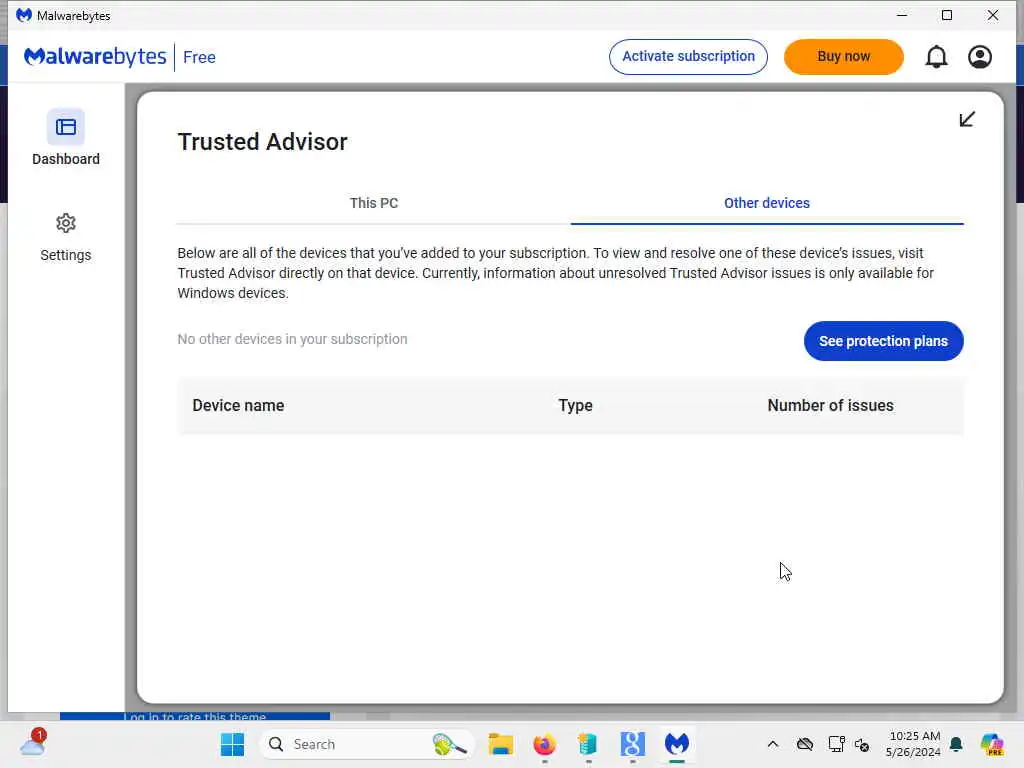Open the blue G app in taskbar

coord(632,744)
